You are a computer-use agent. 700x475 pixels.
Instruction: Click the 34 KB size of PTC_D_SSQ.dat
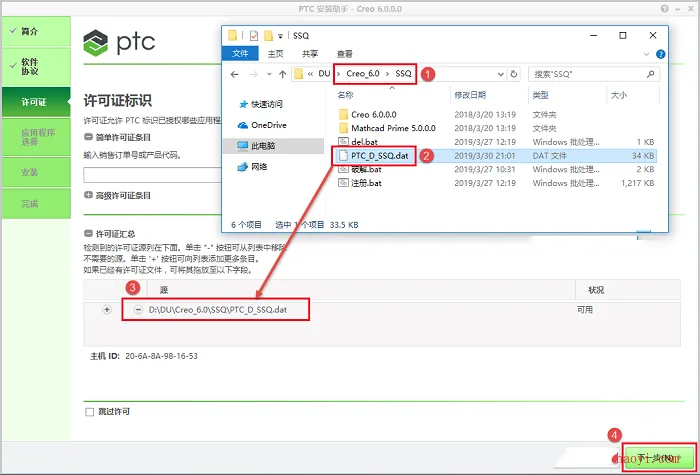pyautogui.click(x=643, y=156)
